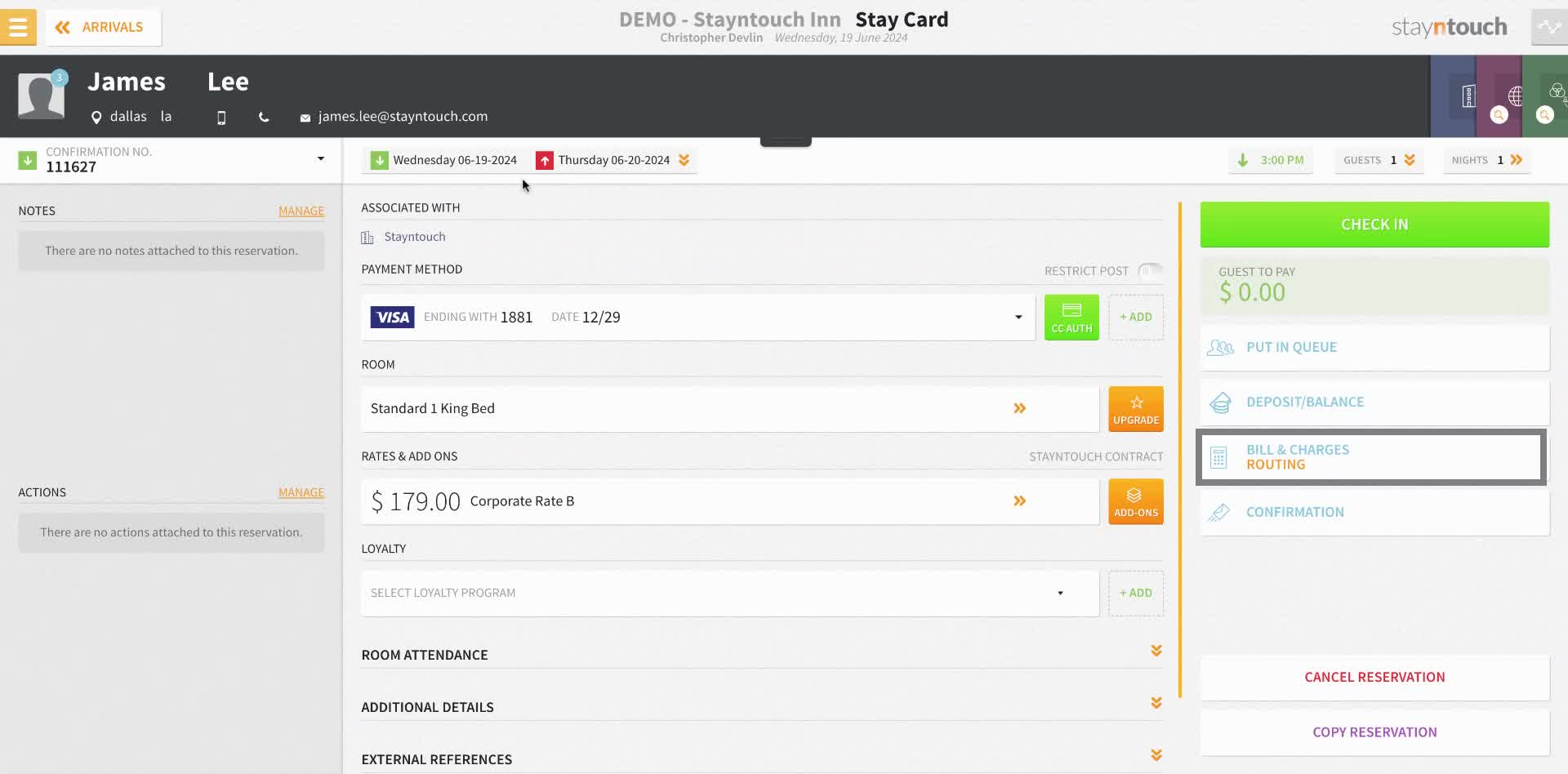Click the $179.00 rate amount

416,501
